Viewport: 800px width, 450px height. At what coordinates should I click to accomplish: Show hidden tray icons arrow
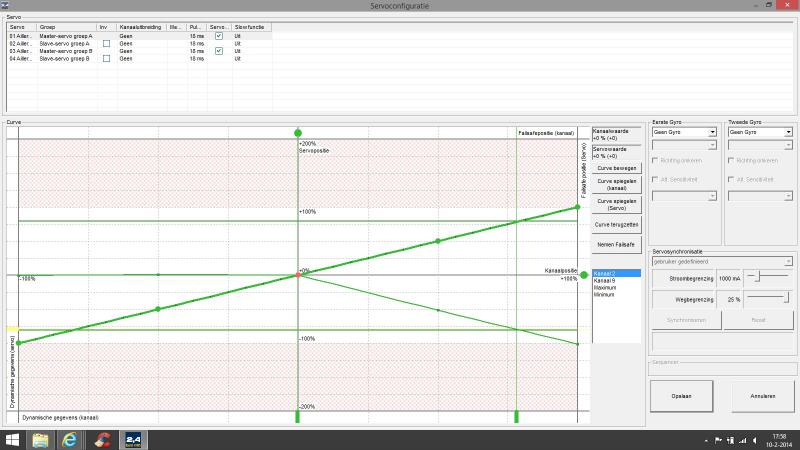click(x=706, y=441)
